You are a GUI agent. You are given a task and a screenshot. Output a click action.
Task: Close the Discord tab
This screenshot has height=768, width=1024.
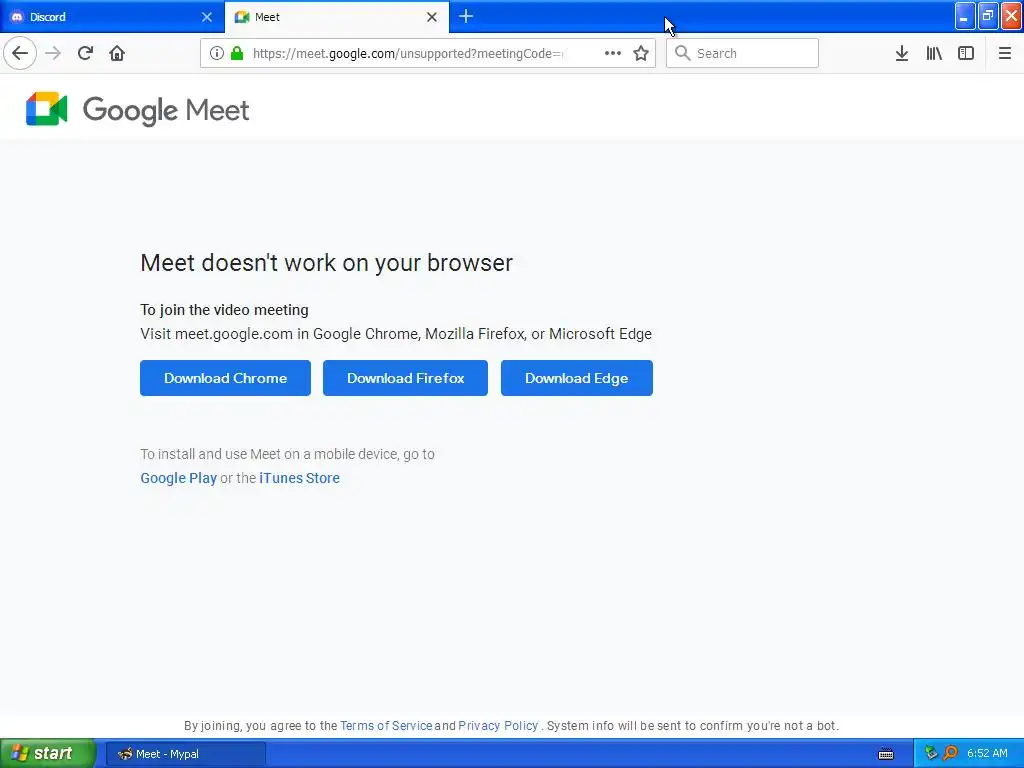[x=207, y=17]
